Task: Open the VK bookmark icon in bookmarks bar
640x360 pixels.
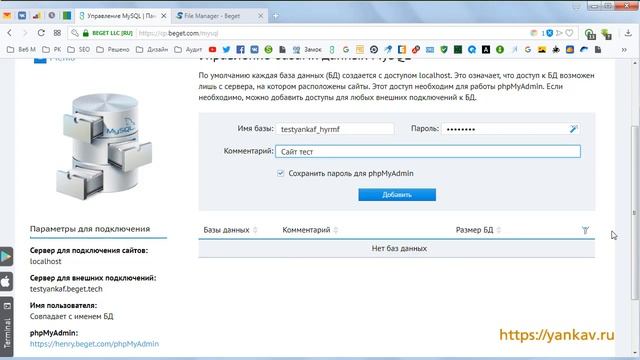Action: (254, 49)
